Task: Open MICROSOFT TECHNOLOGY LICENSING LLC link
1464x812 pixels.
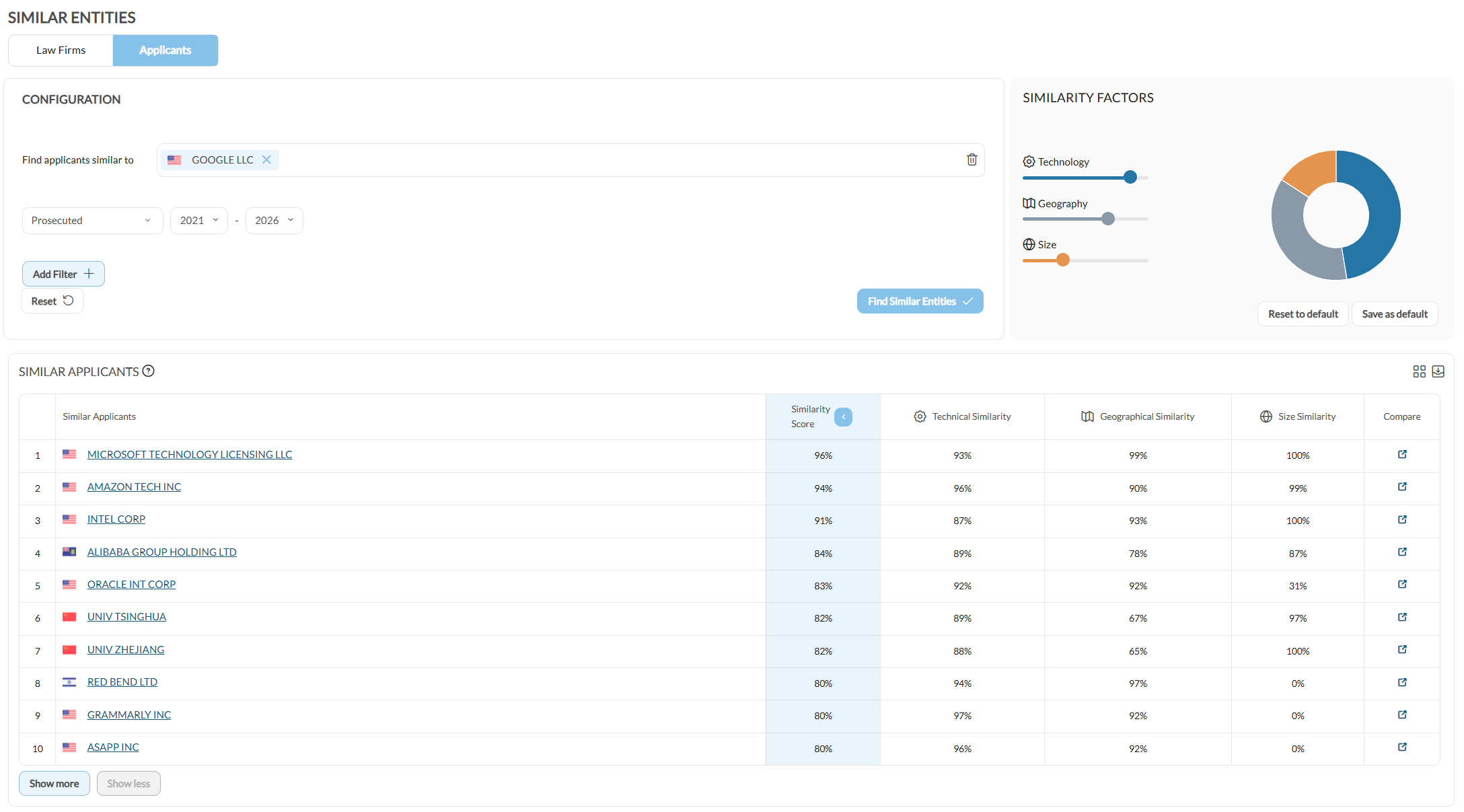Action: 190,455
